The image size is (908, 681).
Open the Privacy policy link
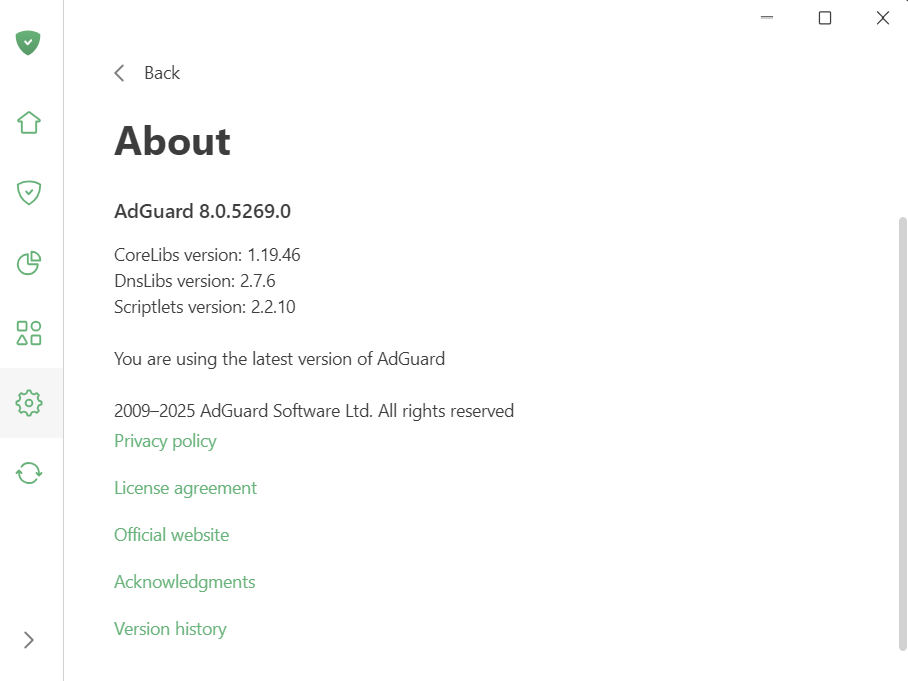click(x=165, y=441)
